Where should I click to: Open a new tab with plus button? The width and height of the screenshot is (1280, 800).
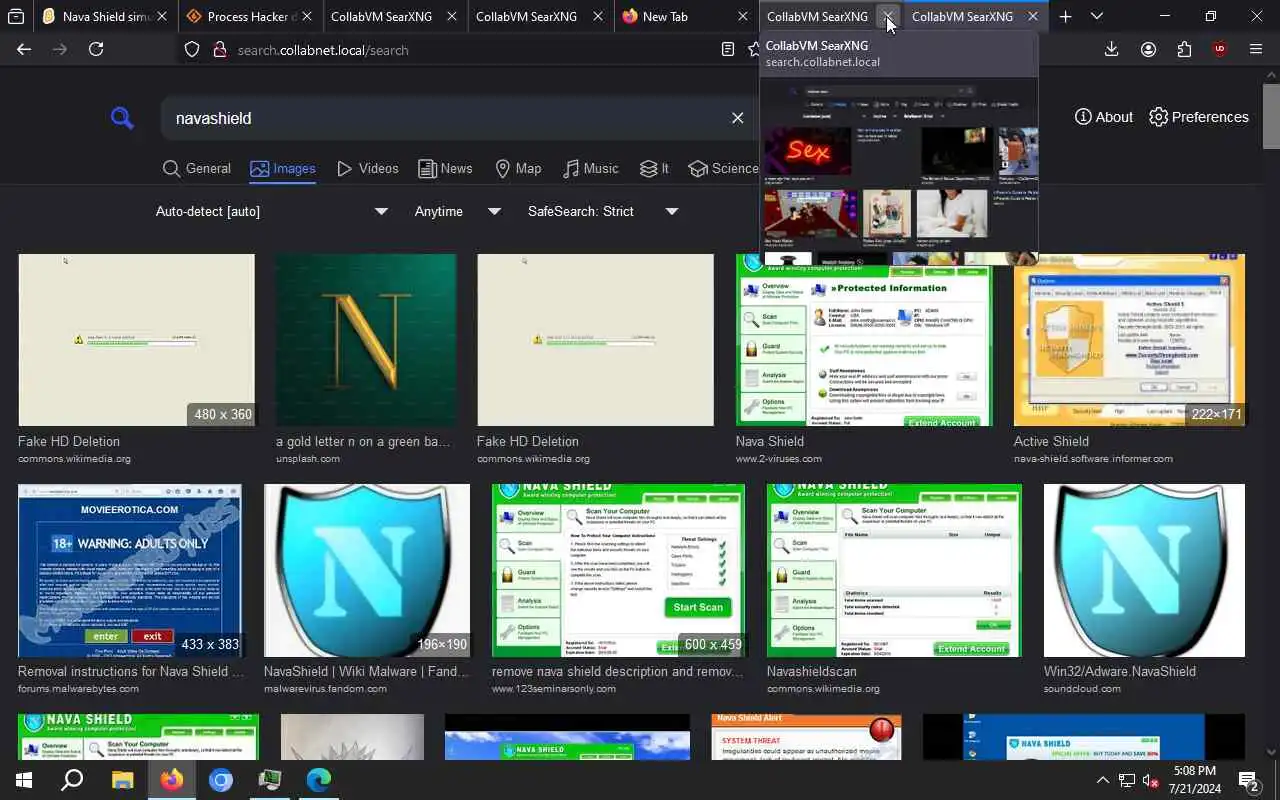(x=1065, y=16)
